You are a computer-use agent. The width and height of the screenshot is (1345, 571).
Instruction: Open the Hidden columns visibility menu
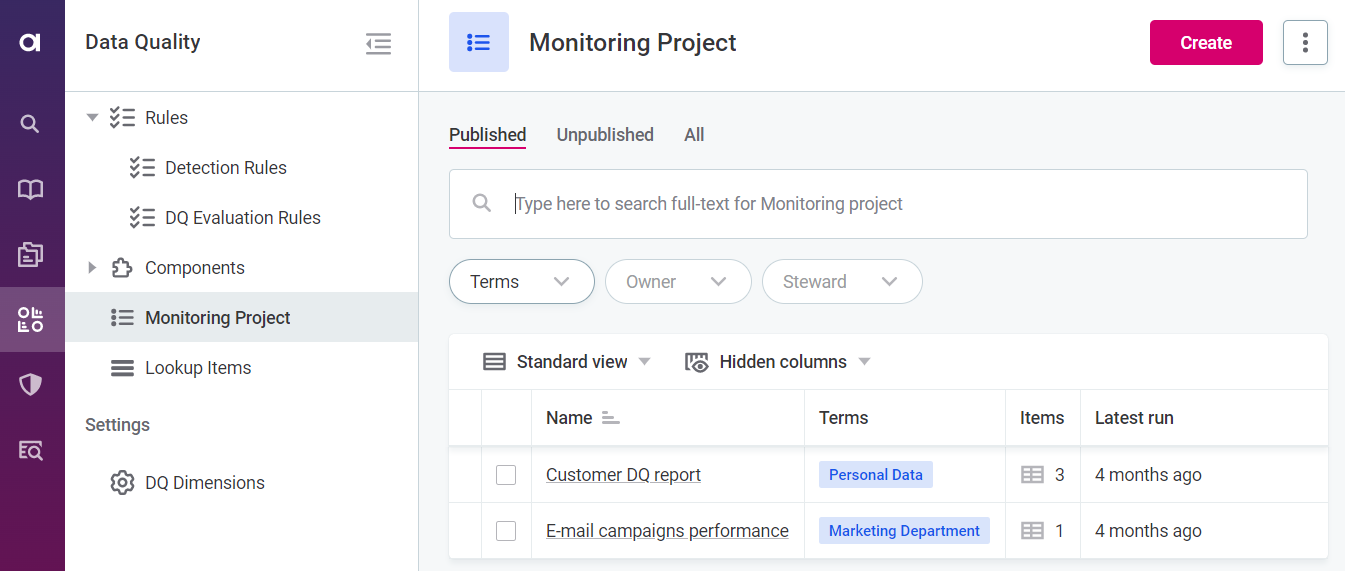[777, 362]
